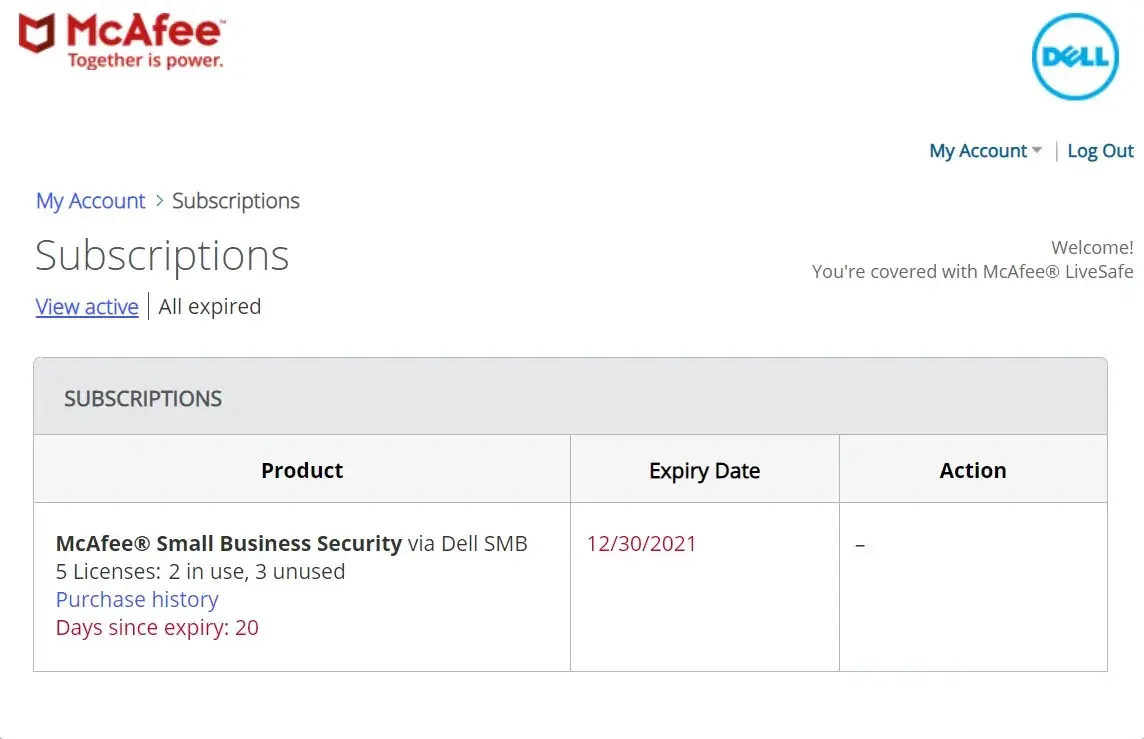The height and width of the screenshot is (739, 1144).
Task: Expand the My Account dropdown arrow
Action: pos(1037,151)
